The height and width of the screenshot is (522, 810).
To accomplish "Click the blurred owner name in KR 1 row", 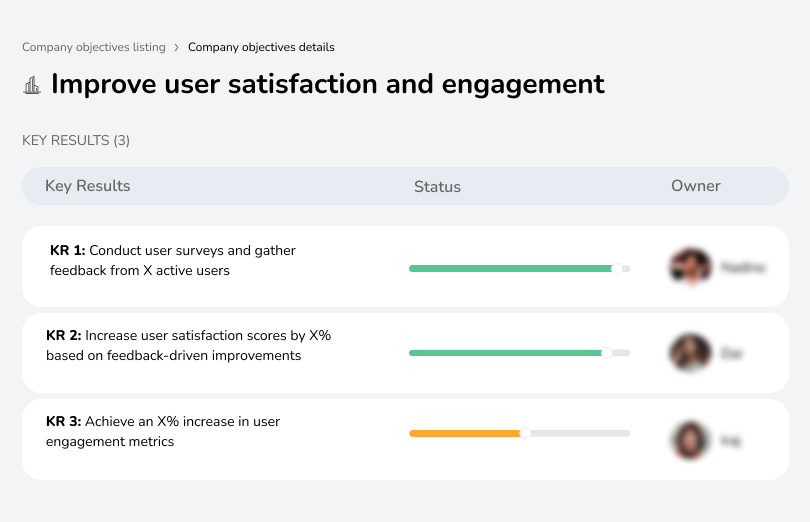I will pyautogui.click(x=743, y=267).
